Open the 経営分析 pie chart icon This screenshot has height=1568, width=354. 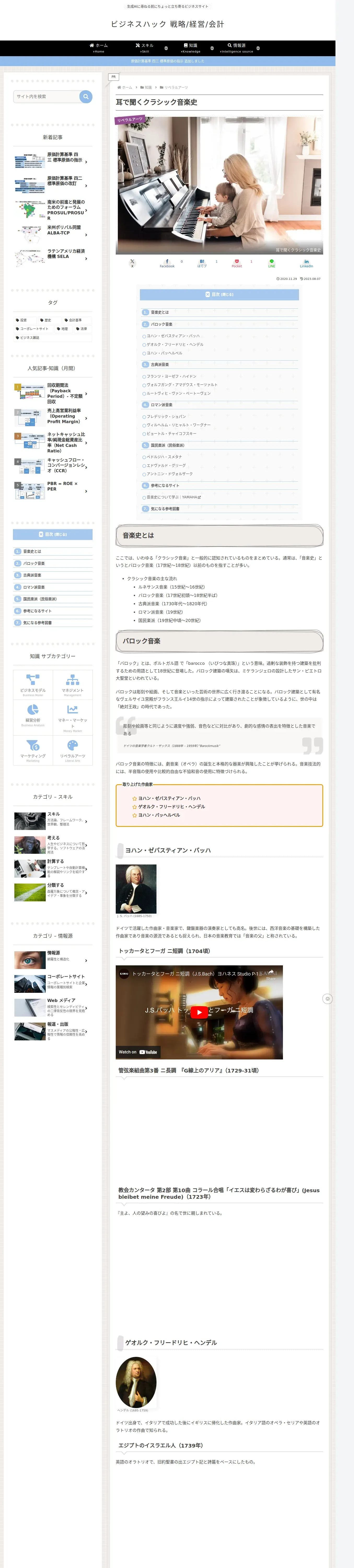[33, 709]
